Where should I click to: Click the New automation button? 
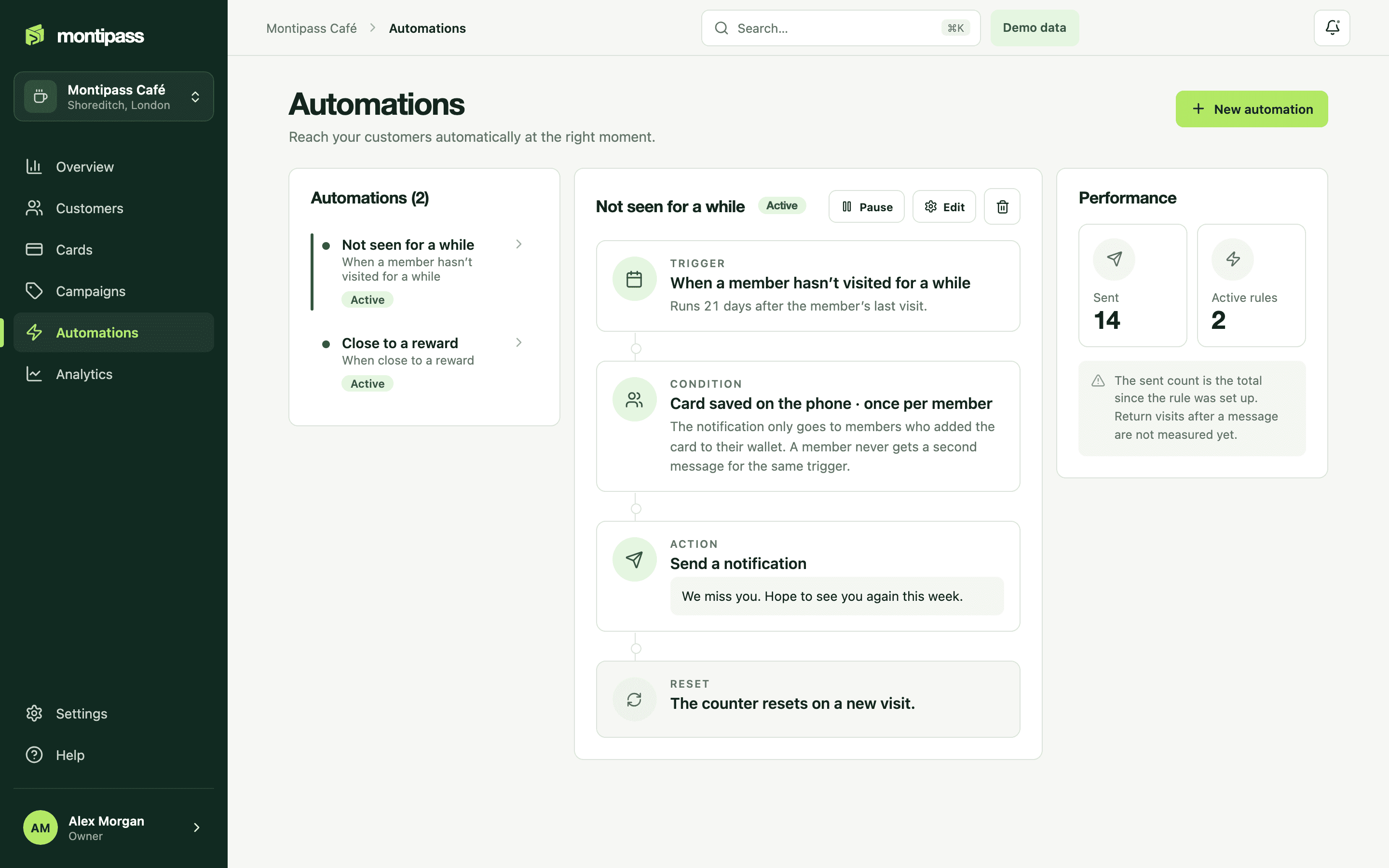click(1251, 109)
